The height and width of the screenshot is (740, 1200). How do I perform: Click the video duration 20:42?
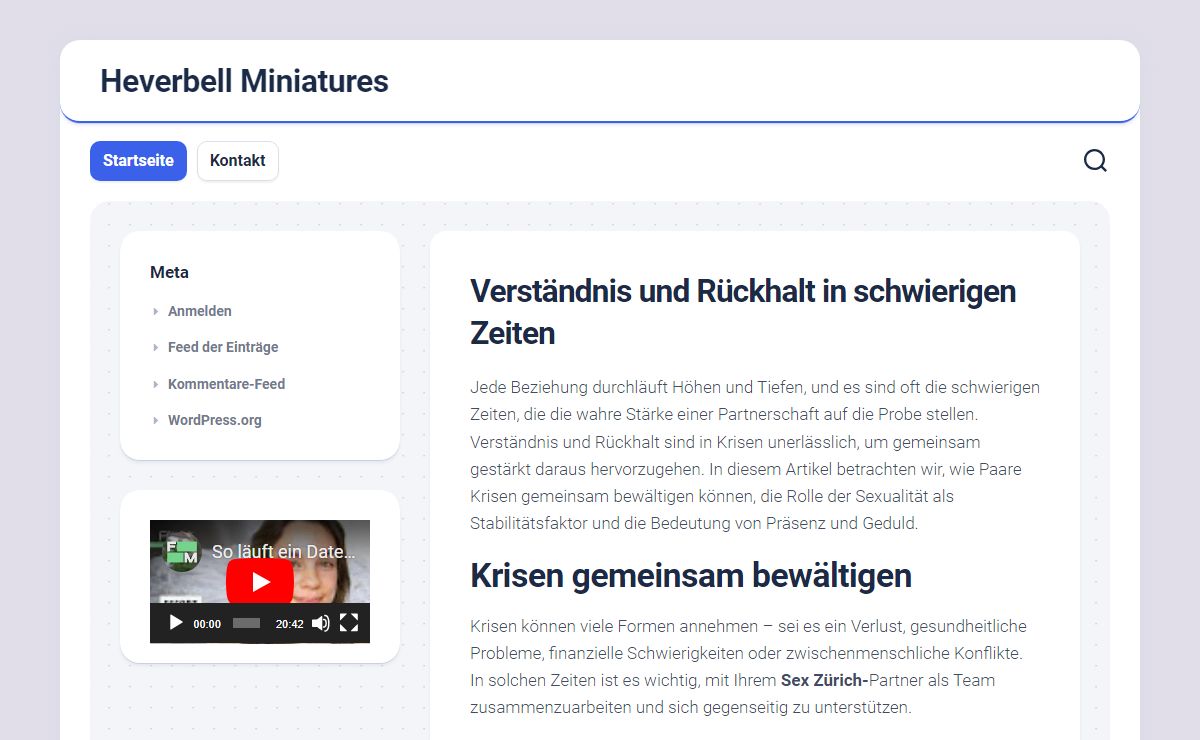tap(289, 624)
